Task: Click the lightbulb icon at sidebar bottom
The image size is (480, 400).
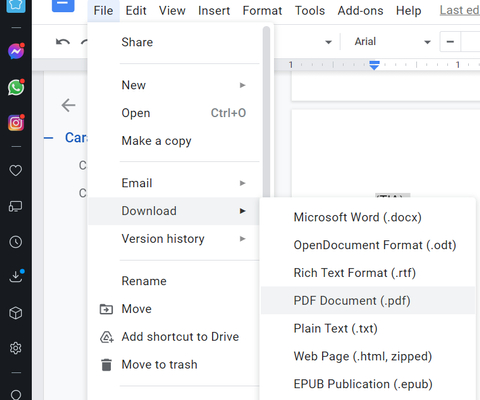Action: tap(16, 395)
